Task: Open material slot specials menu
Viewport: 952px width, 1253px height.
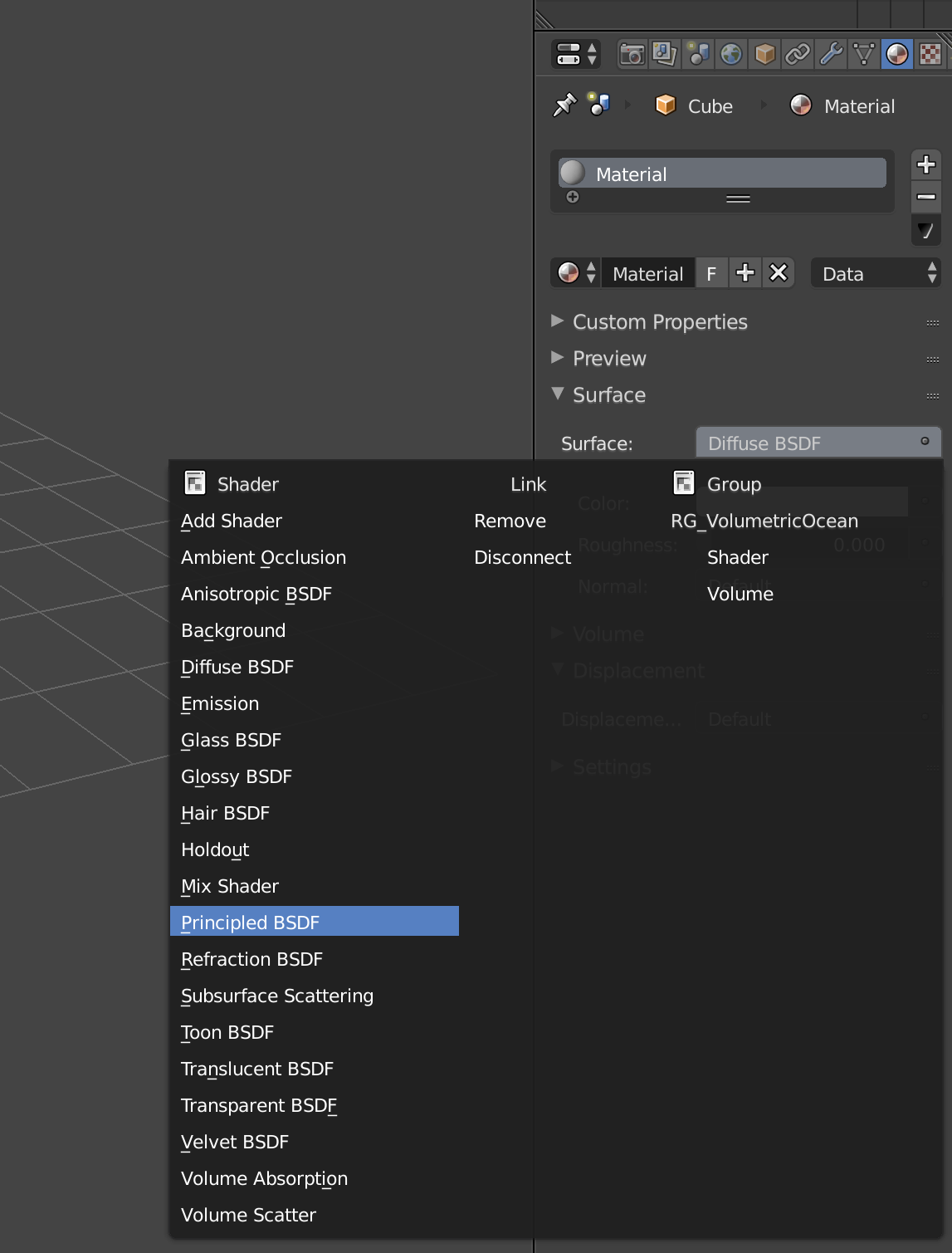Action: (926, 230)
